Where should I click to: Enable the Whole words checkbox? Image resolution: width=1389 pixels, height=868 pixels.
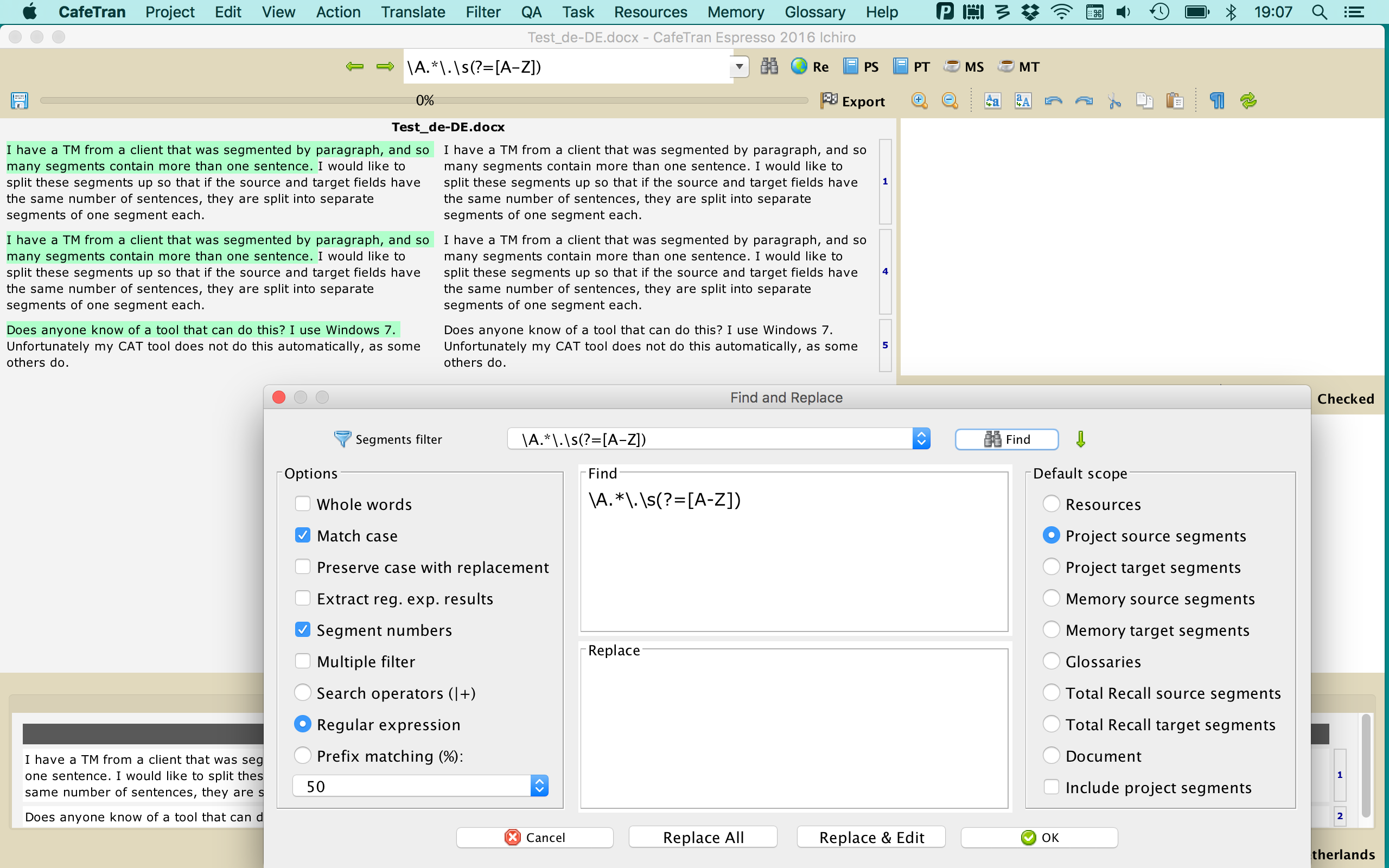(302, 504)
